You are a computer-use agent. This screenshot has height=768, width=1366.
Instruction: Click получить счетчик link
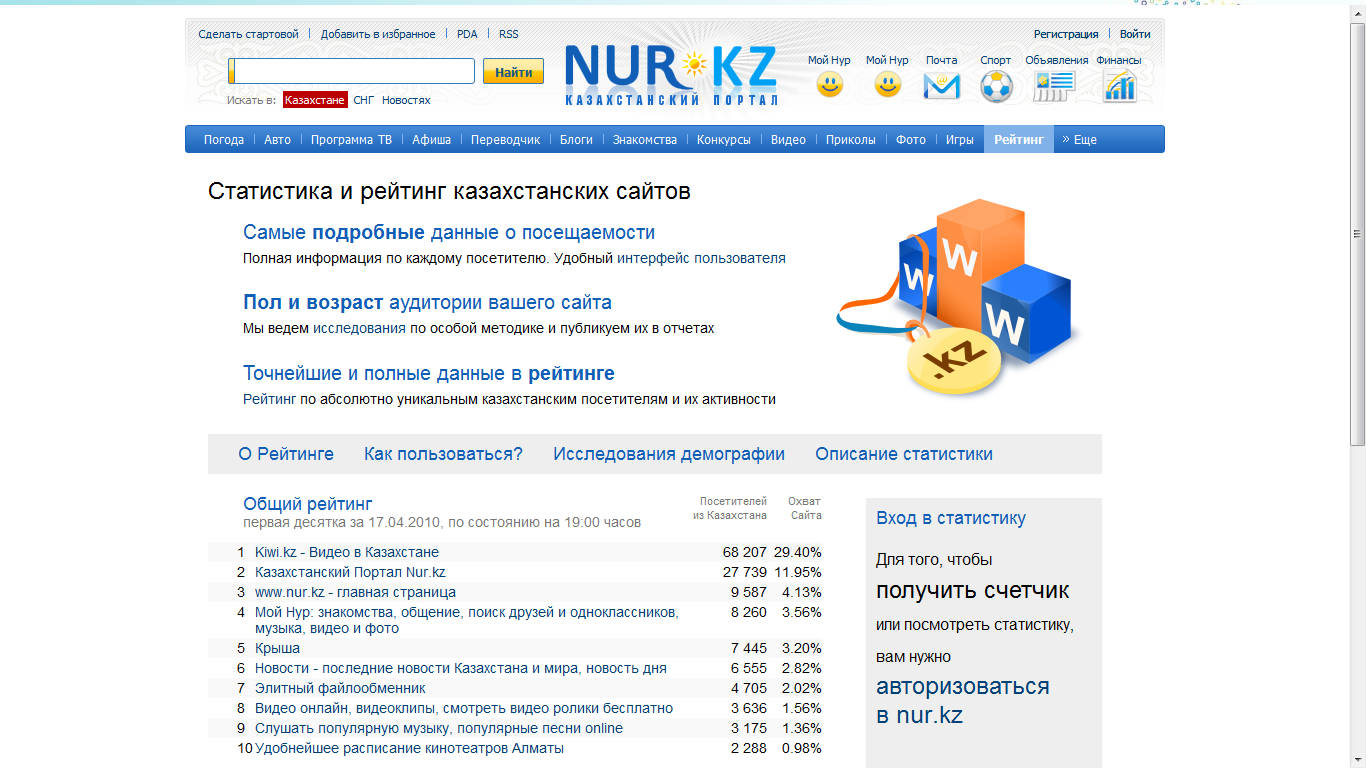pyautogui.click(x=973, y=590)
